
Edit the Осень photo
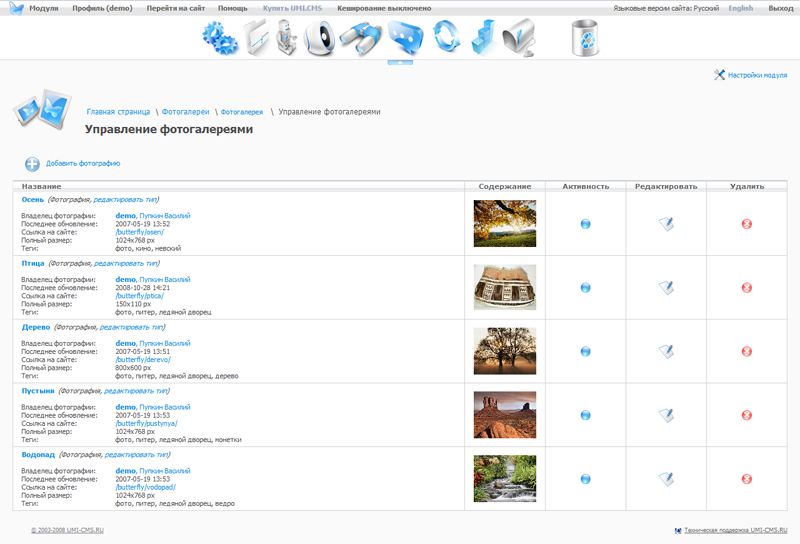666,224
